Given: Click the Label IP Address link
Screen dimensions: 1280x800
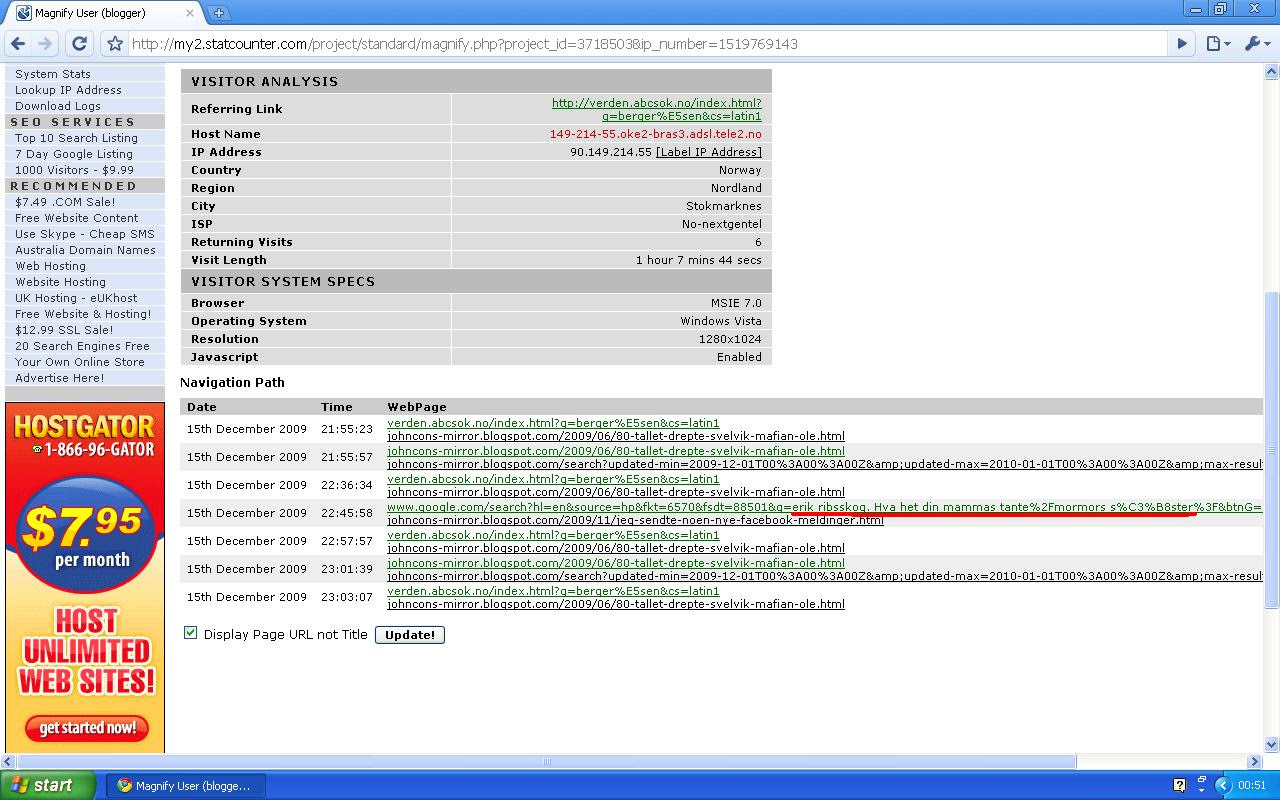Looking at the screenshot, I should point(709,152).
